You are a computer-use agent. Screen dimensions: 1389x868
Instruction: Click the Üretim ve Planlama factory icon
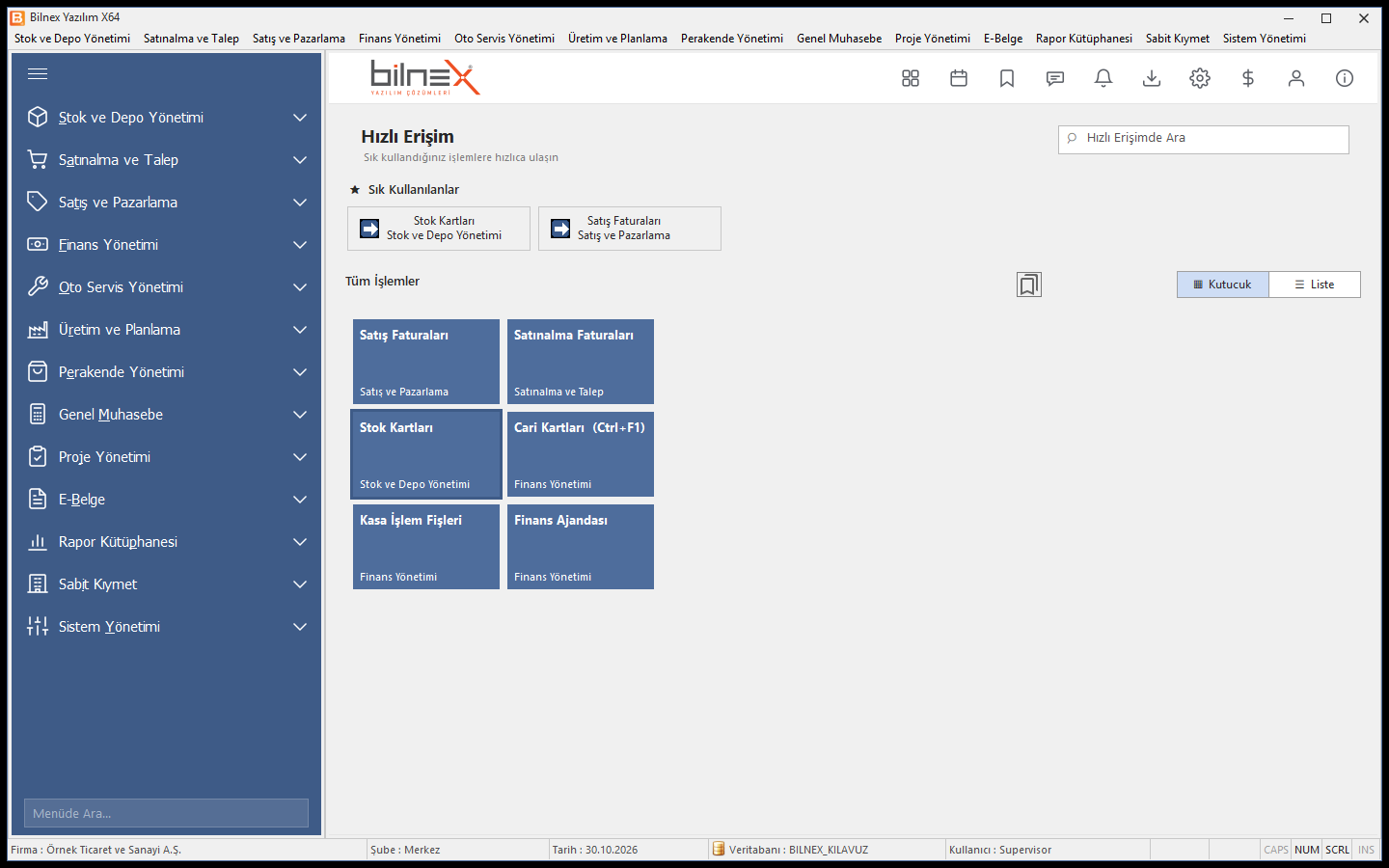(x=38, y=330)
